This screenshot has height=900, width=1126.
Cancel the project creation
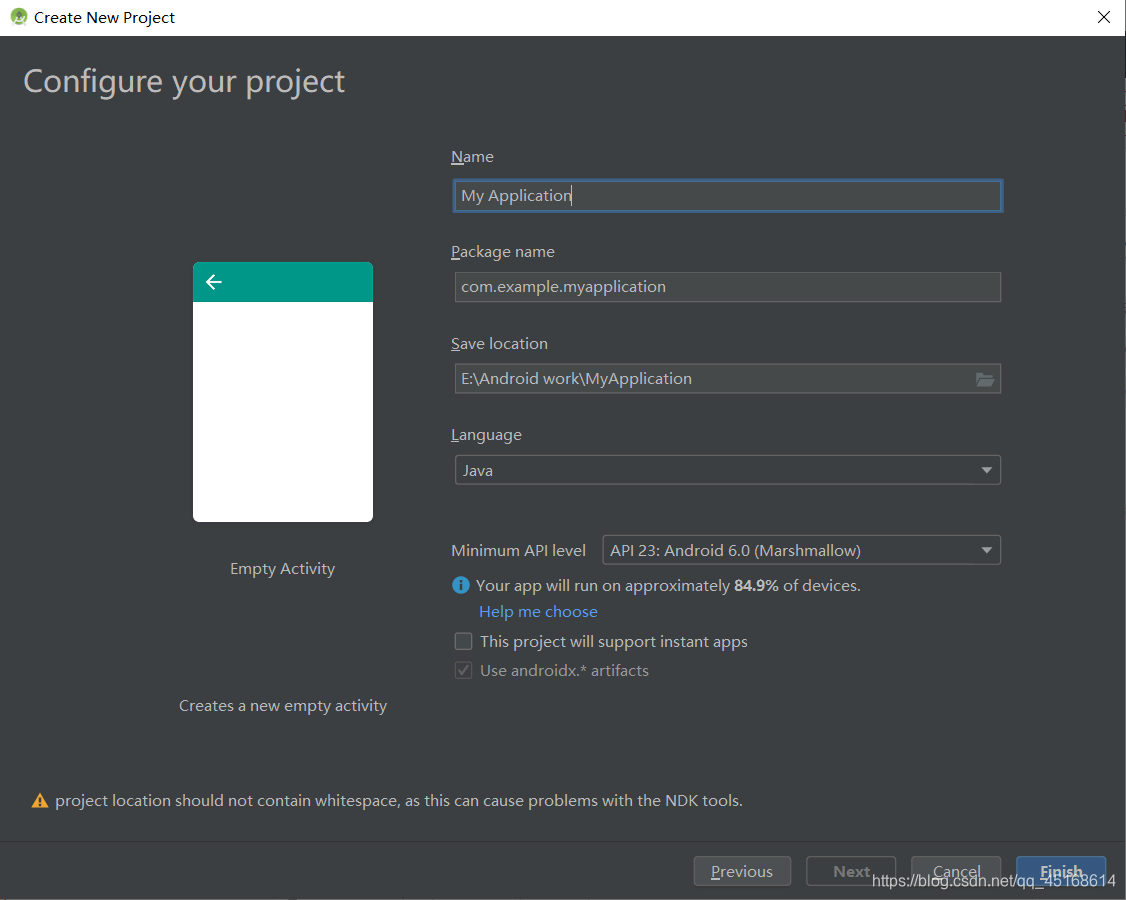956,871
